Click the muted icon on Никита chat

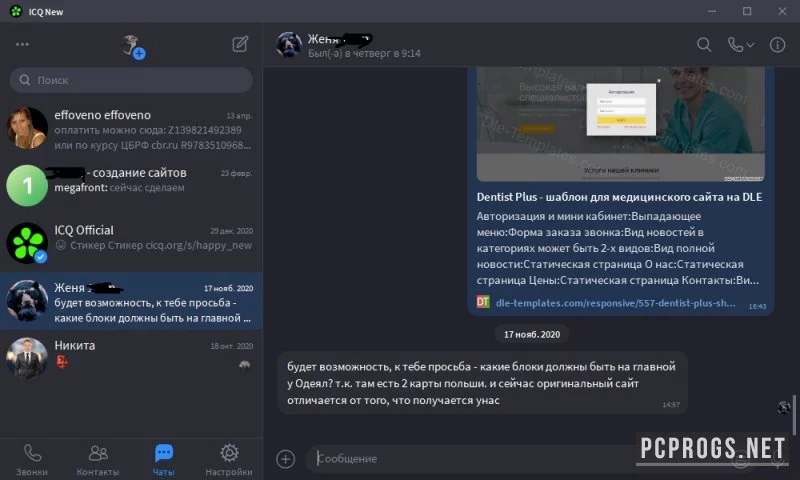tap(245, 365)
